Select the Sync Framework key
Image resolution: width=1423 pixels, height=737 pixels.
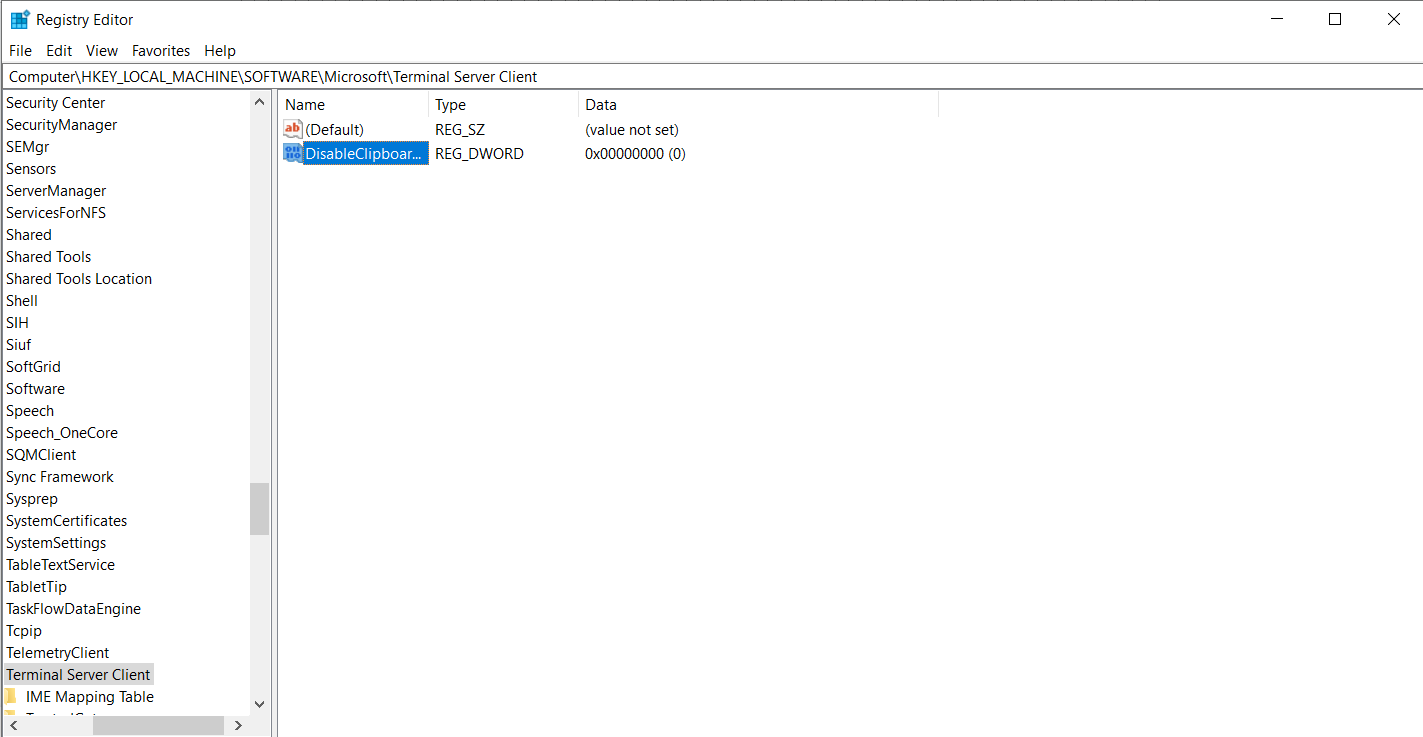click(60, 477)
